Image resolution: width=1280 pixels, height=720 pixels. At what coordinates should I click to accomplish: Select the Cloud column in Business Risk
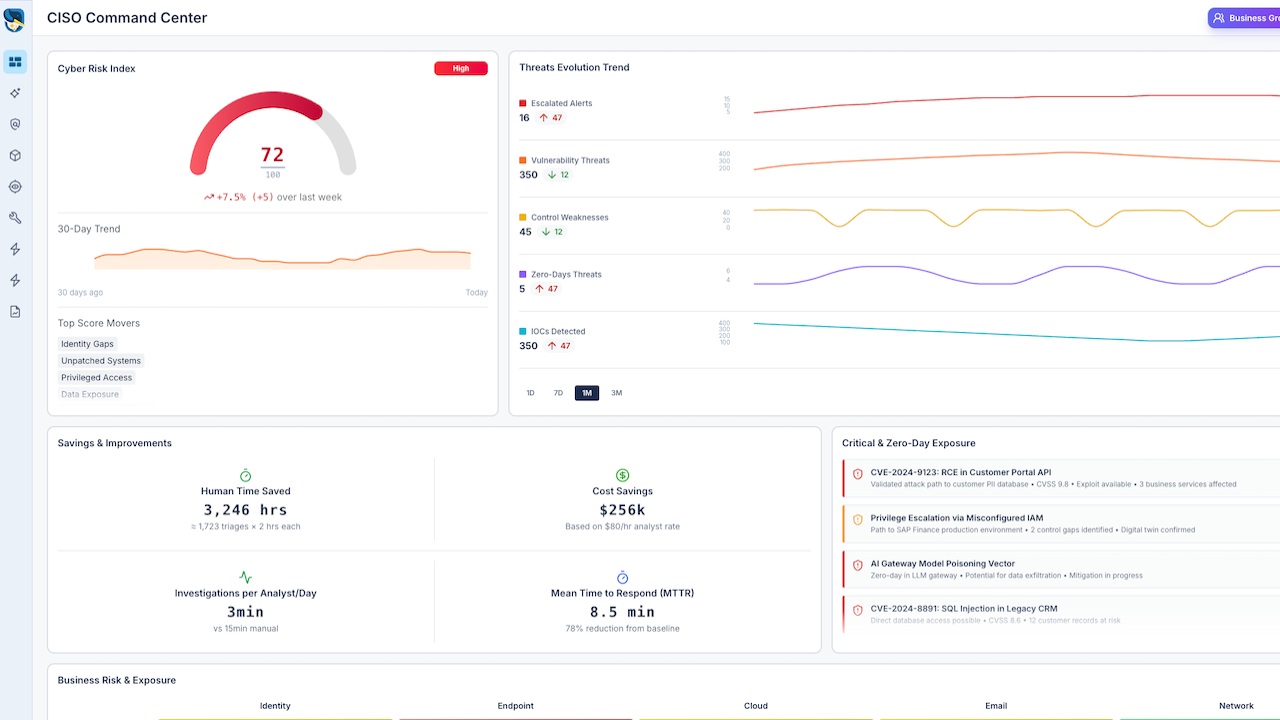click(x=756, y=706)
